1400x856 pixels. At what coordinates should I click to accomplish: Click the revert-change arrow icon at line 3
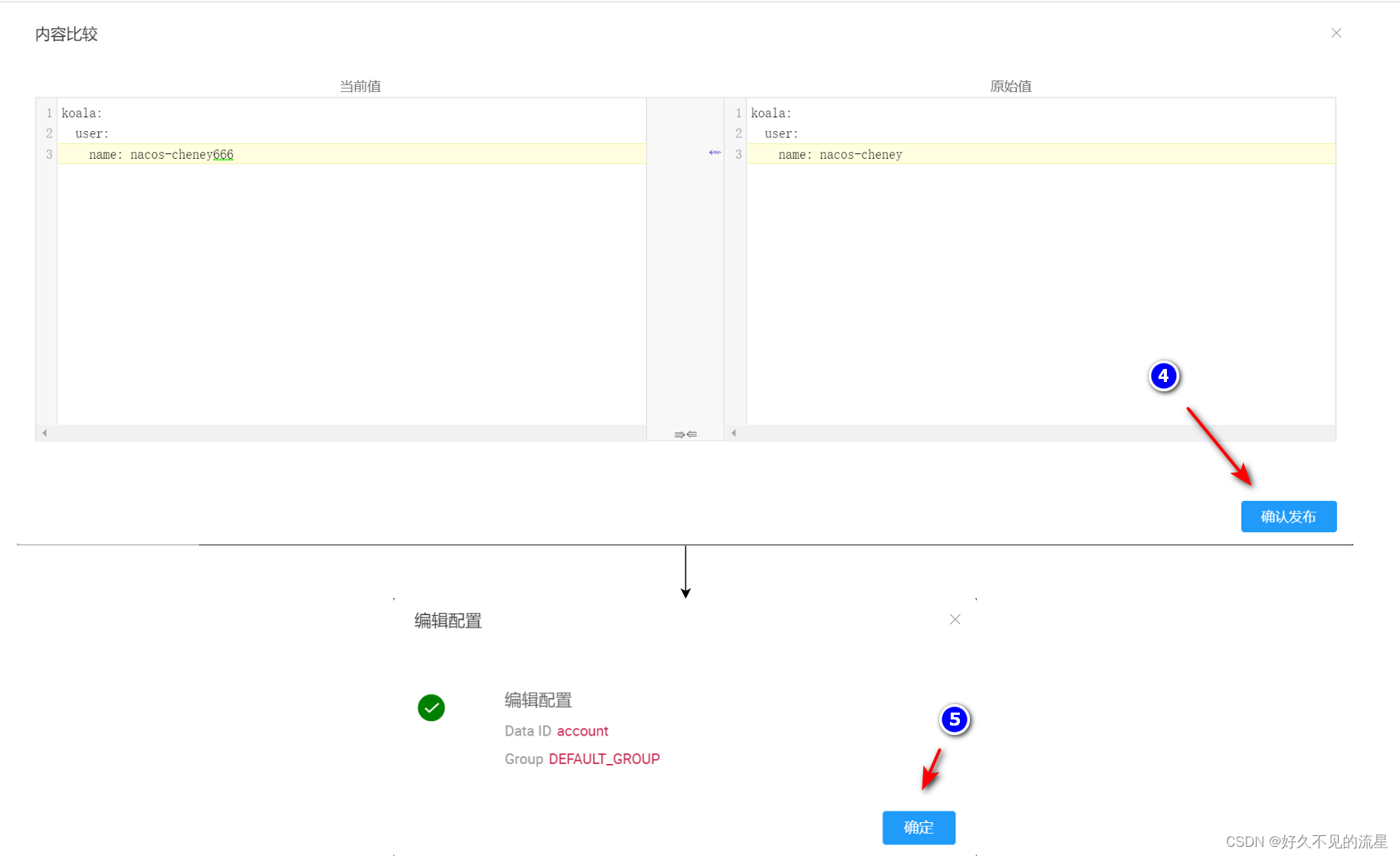[x=715, y=153]
